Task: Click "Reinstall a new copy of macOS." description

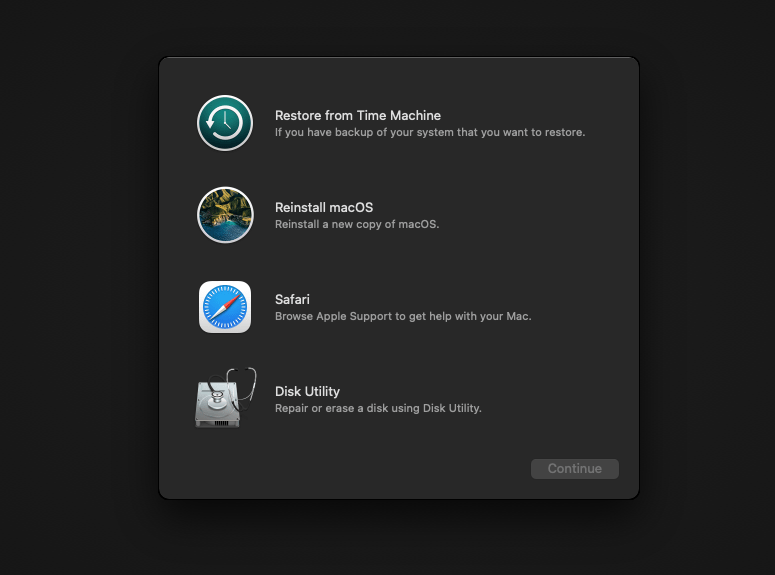Action: tap(357, 224)
